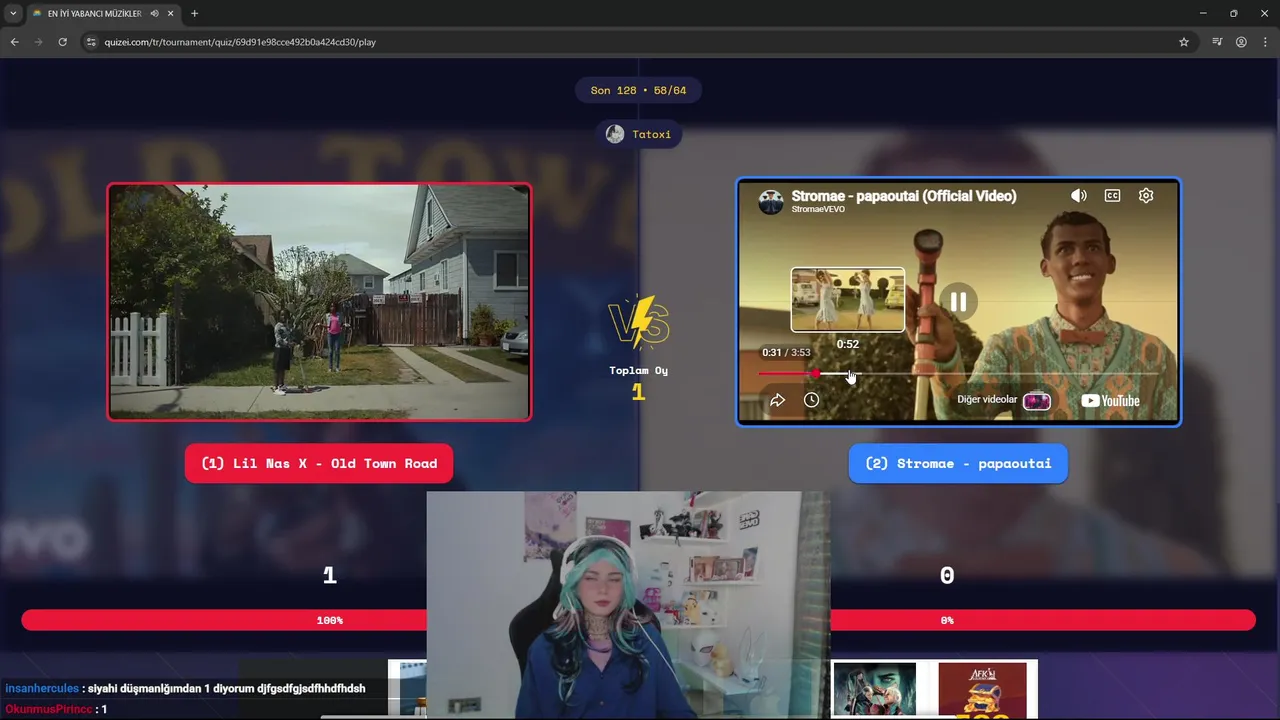This screenshot has height=720, width=1280.
Task: Go back in browser history
Action: (14, 42)
